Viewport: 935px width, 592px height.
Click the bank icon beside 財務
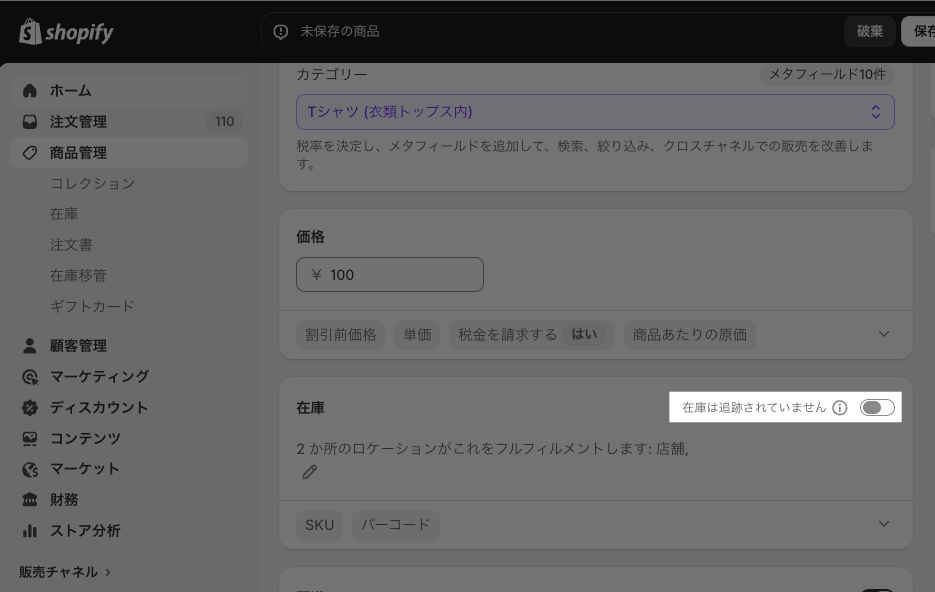[30, 500]
